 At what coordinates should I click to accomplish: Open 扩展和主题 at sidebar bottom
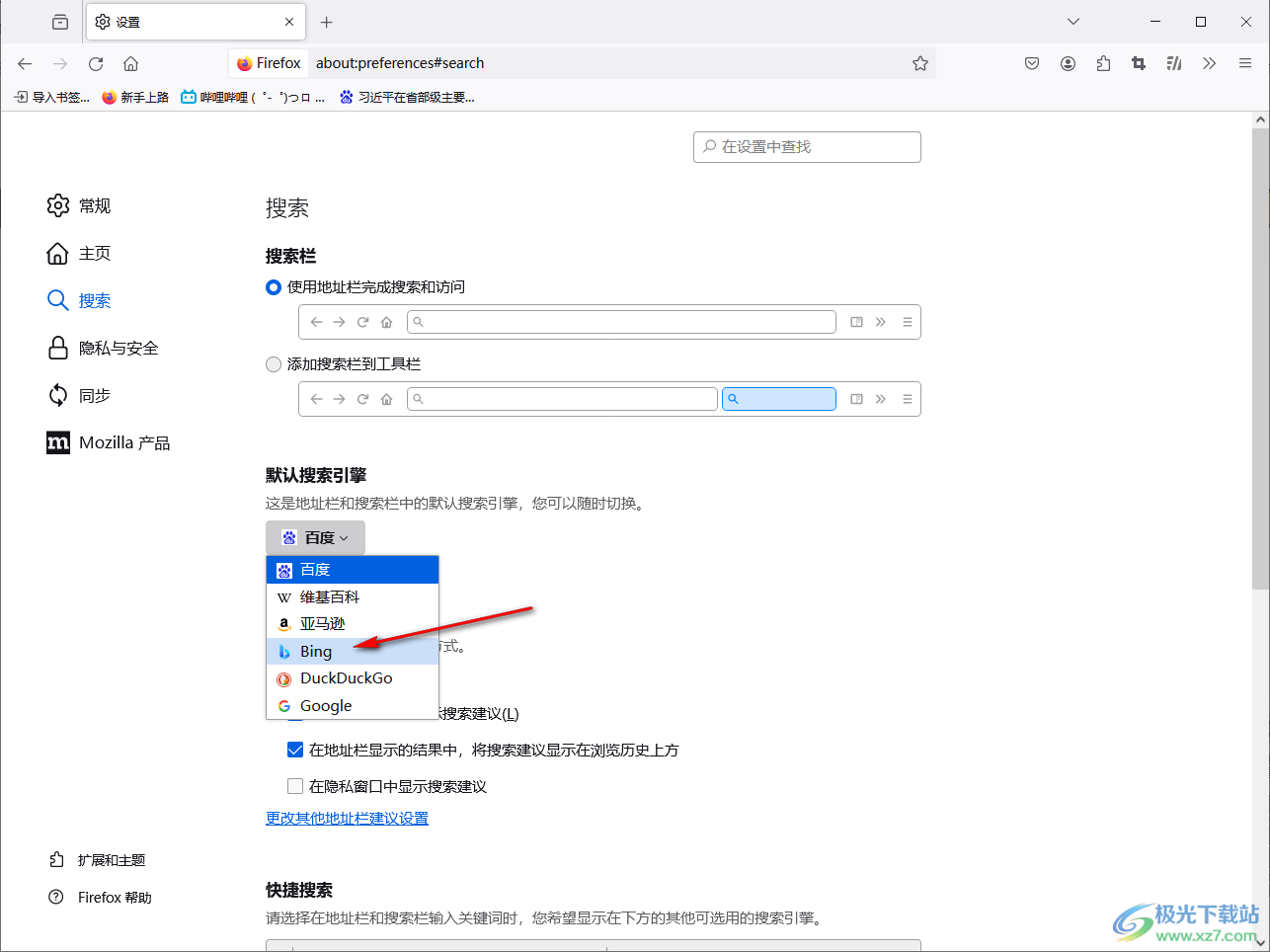[x=97, y=860]
